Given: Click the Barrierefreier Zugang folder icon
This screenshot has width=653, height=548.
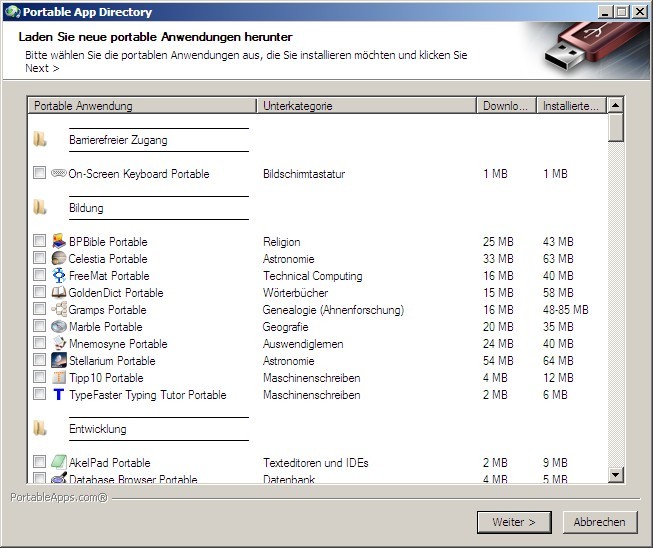Looking at the screenshot, I should tap(40, 139).
